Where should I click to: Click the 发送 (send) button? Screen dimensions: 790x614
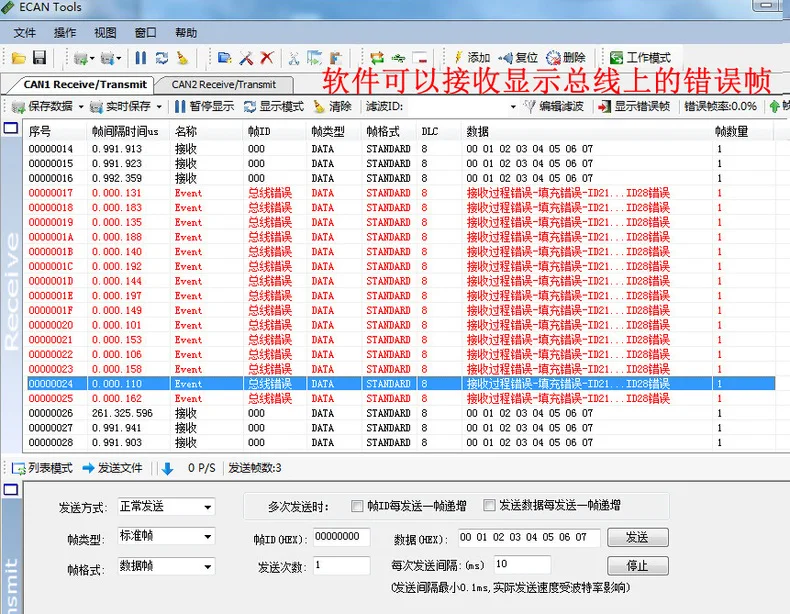pos(638,537)
